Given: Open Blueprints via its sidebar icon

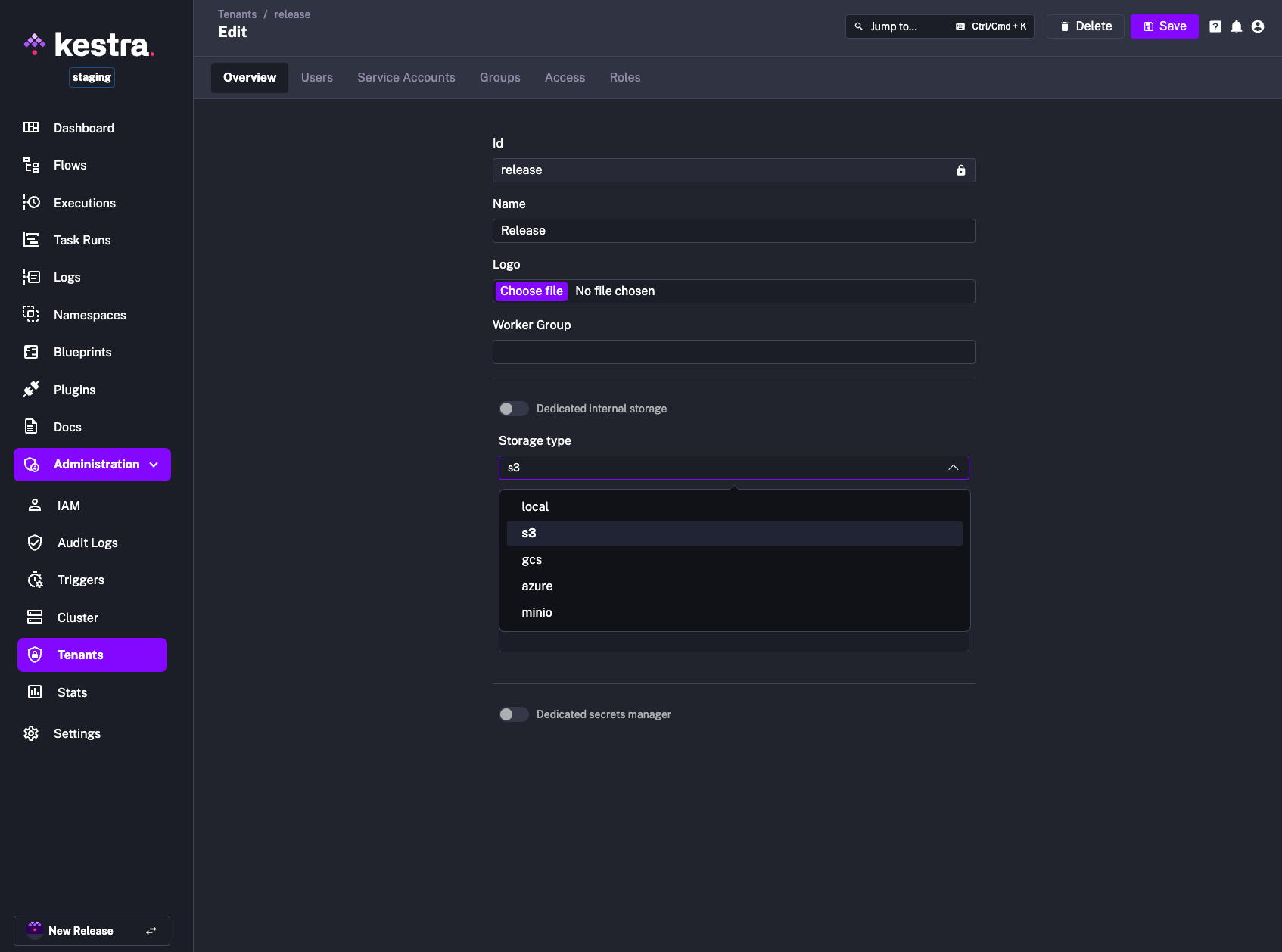Looking at the screenshot, I should pyautogui.click(x=31, y=352).
